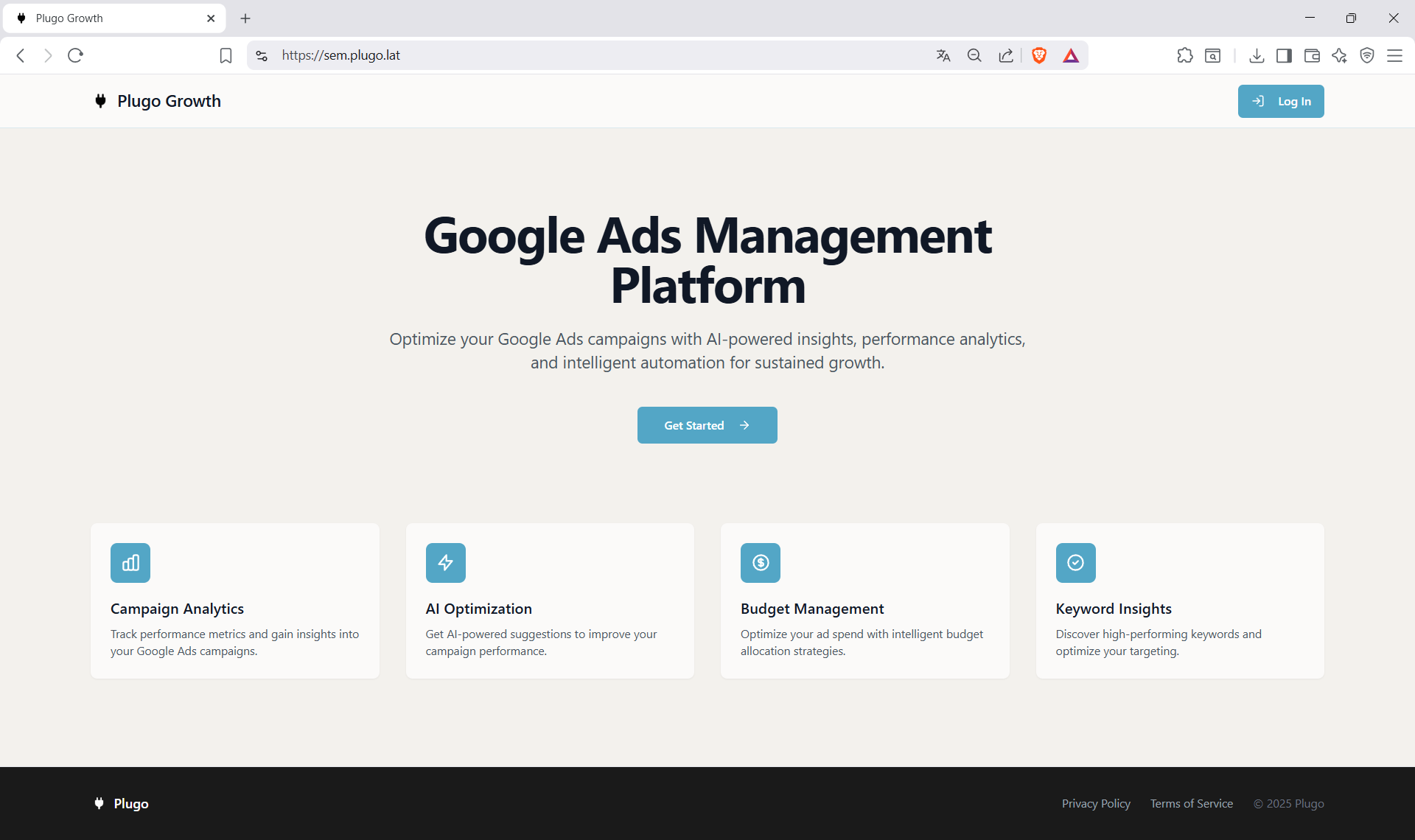The width and height of the screenshot is (1415, 840).
Task: Open site permission settings in address bar
Action: pos(261,55)
